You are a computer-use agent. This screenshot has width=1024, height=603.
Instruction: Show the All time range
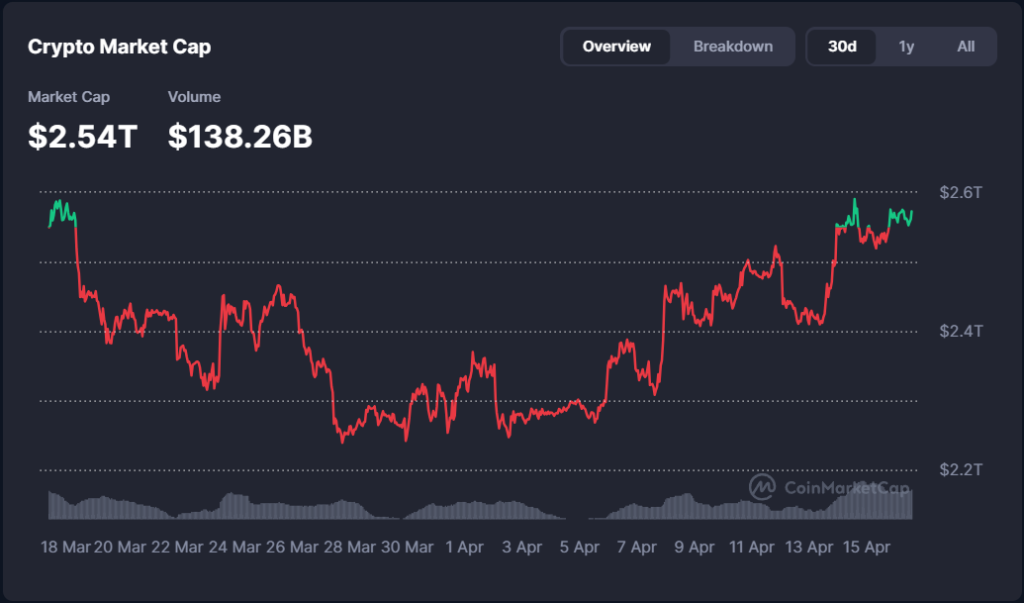(x=965, y=46)
